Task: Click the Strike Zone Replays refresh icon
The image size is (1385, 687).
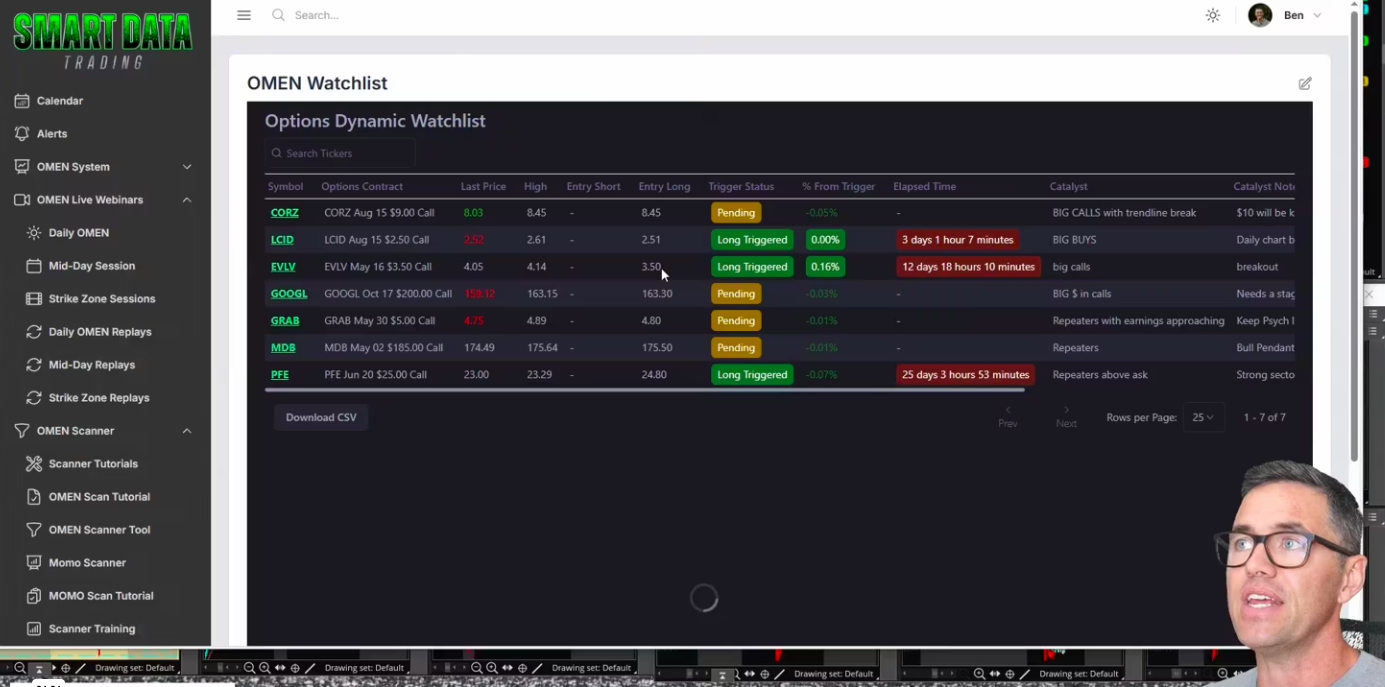Action: (x=34, y=398)
